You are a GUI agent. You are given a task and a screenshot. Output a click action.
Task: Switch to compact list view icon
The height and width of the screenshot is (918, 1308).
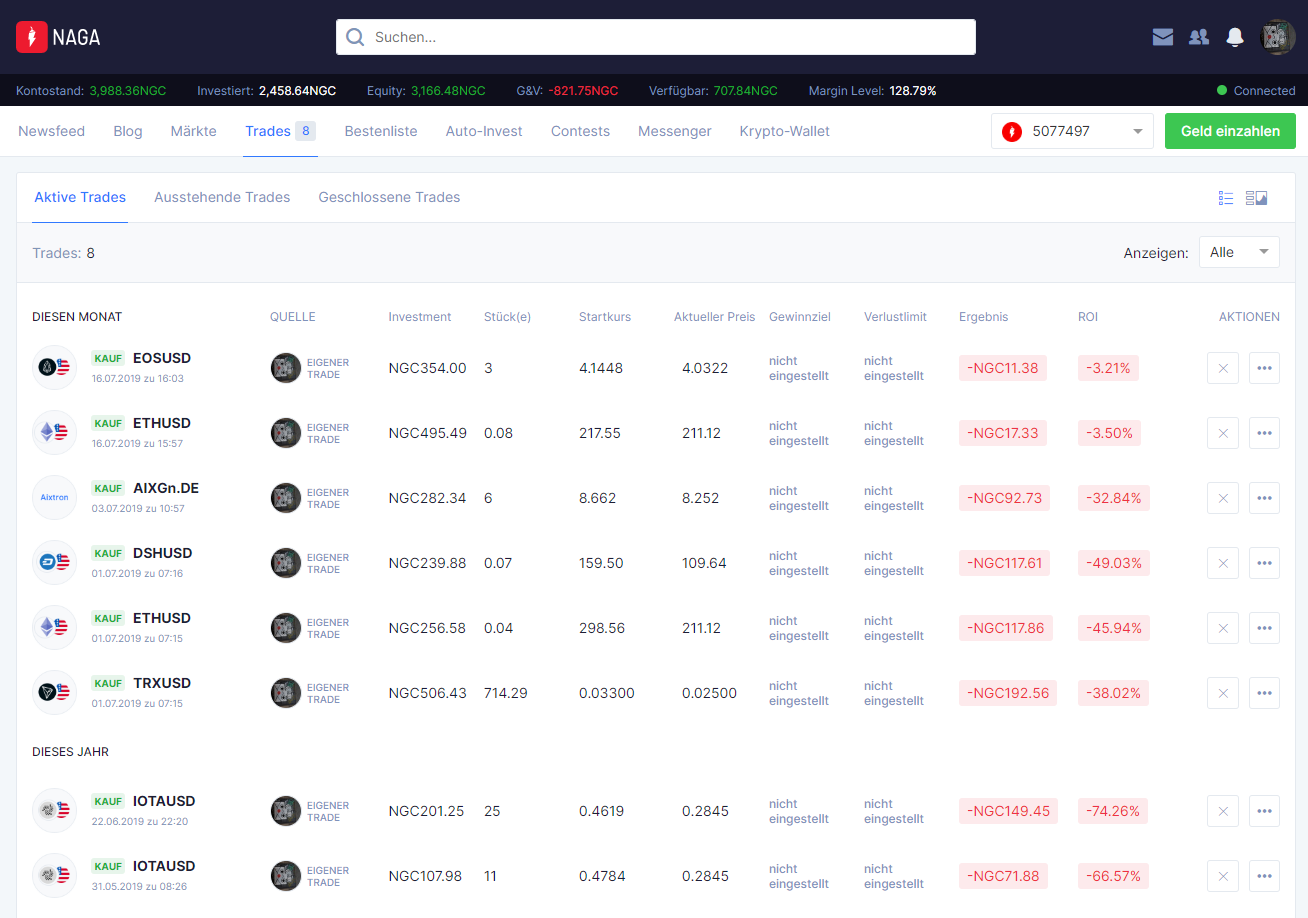1226,198
